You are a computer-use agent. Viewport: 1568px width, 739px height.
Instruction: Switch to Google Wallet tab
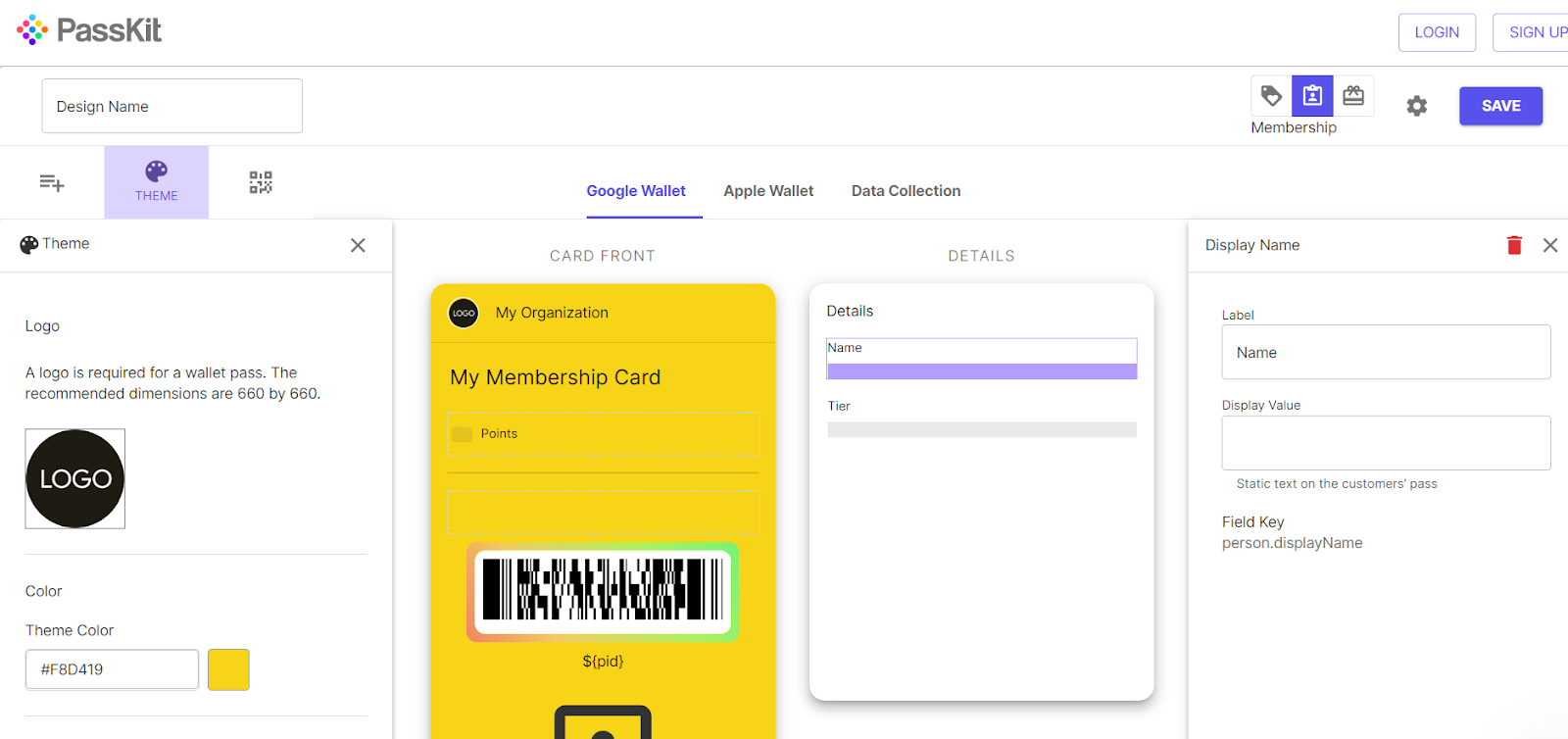[636, 191]
